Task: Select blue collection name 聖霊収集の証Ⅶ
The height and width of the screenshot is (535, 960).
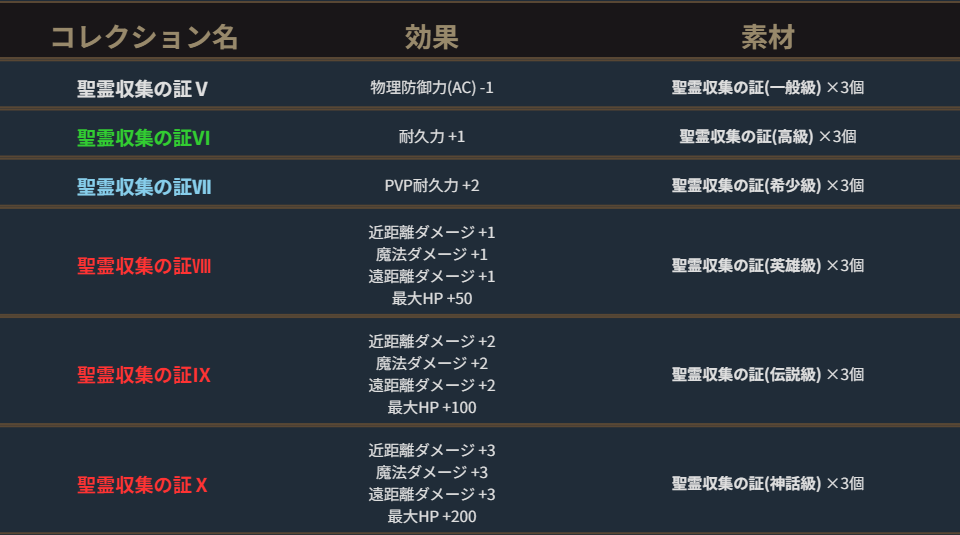Action: 143,186
